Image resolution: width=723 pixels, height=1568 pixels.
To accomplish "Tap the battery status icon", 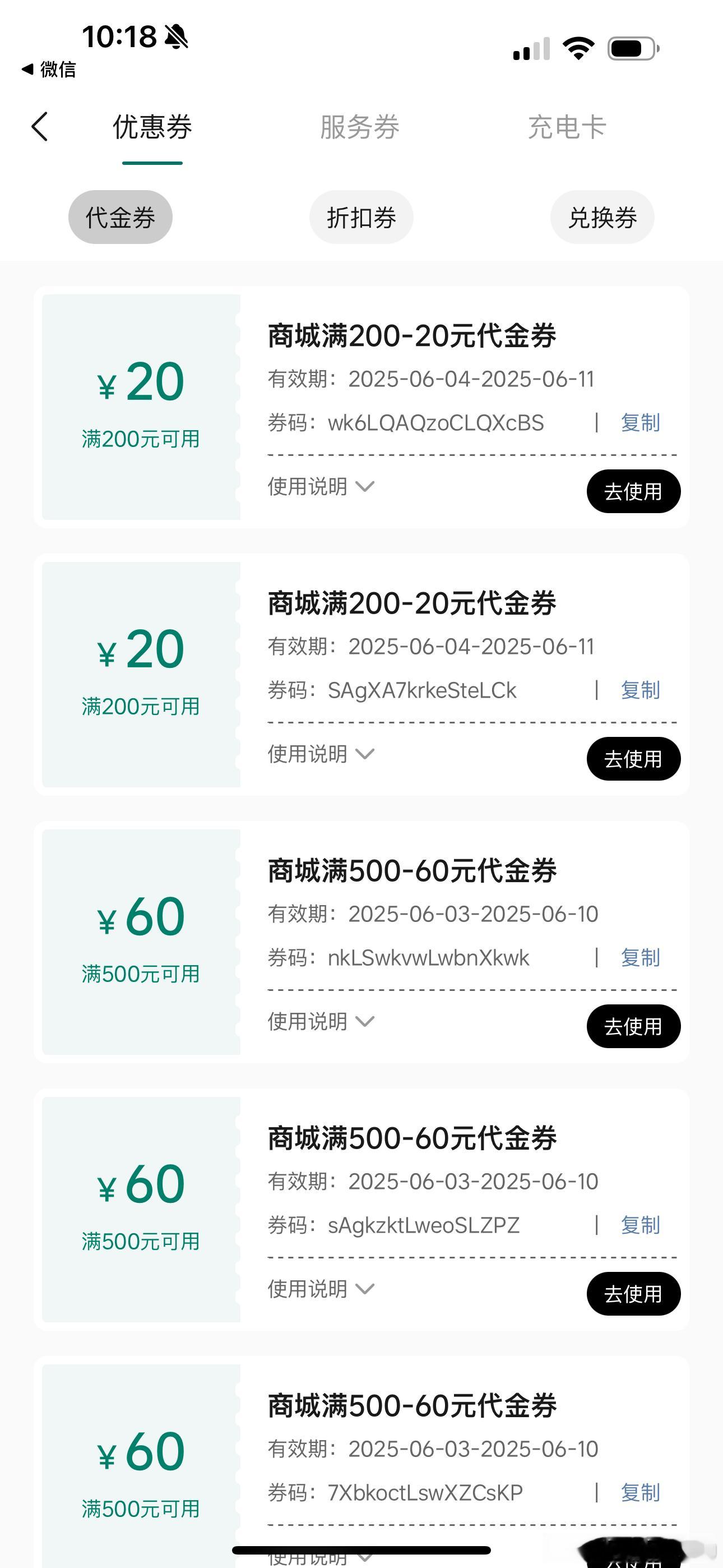I will (x=633, y=49).
